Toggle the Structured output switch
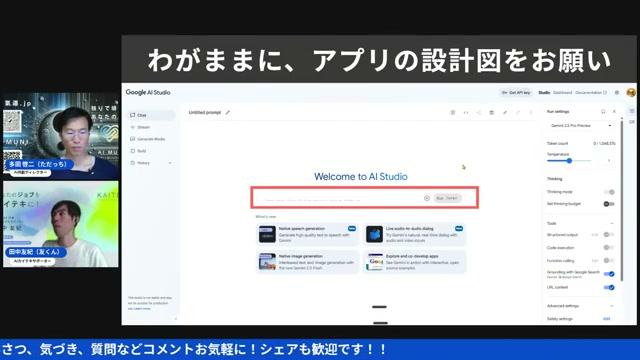The width and height of the screenshot is (640, 360). (x=609, y=235)
